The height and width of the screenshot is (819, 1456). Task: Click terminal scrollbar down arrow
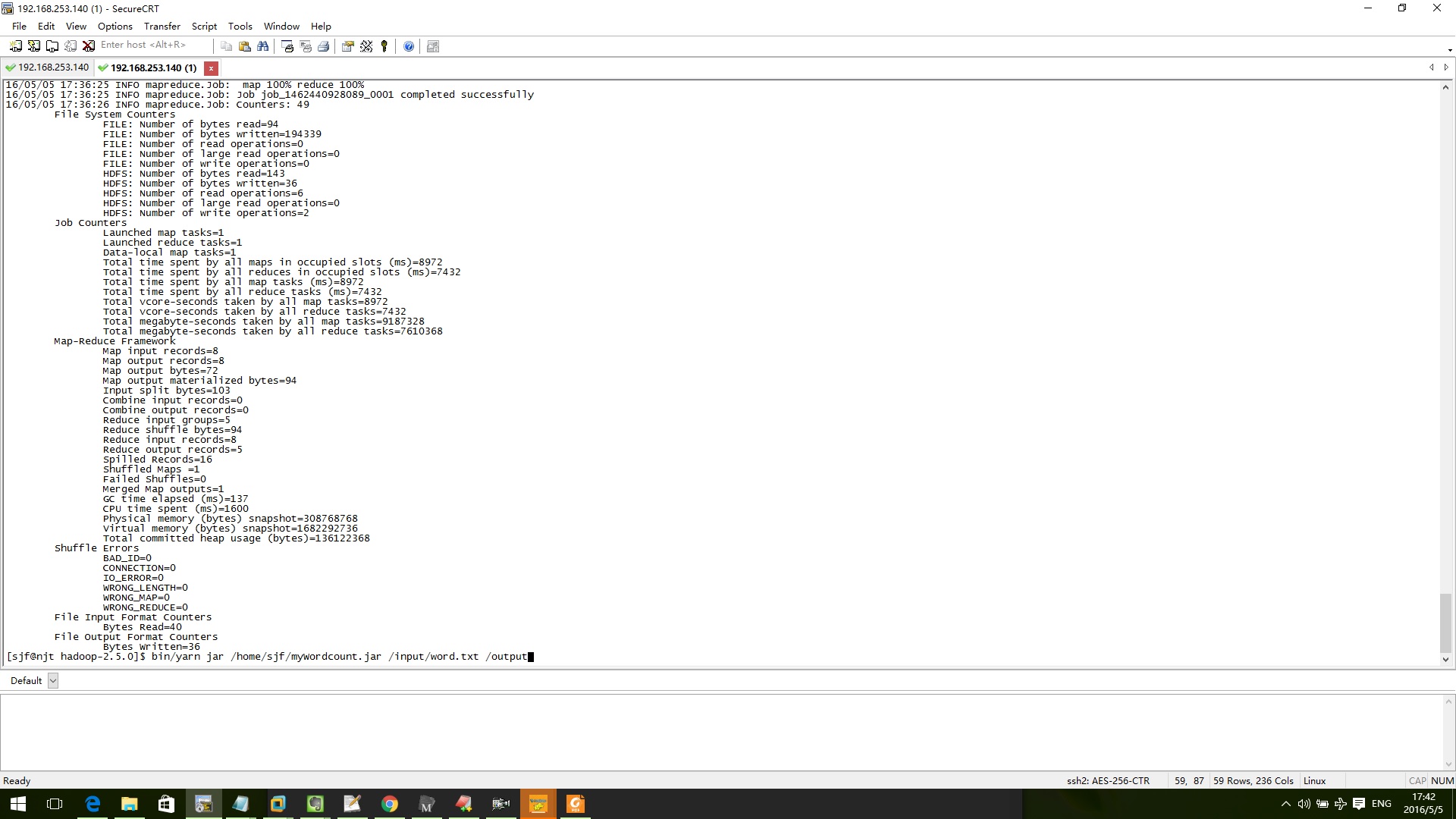point(1445,660)
